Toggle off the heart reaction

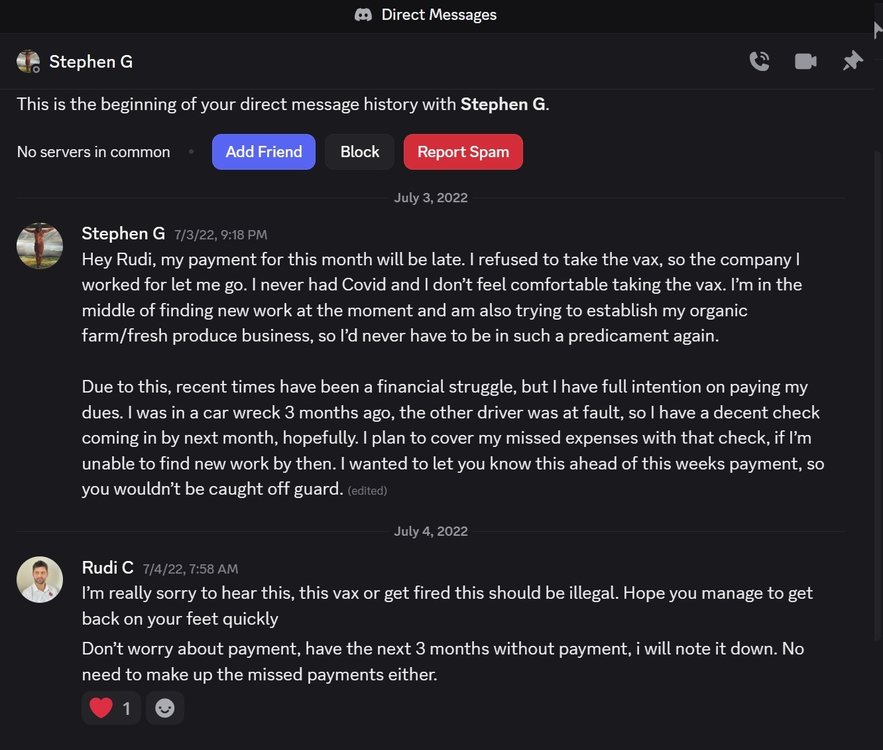click(x=110, y=708)
